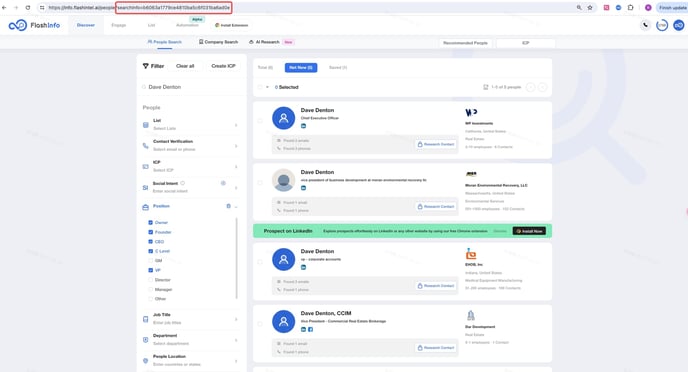Image resolution: width=688 pixels, height=372 pixels.
Task: Open LinkedIn icon of Dave Denton CEO
Action: point(303,126)
